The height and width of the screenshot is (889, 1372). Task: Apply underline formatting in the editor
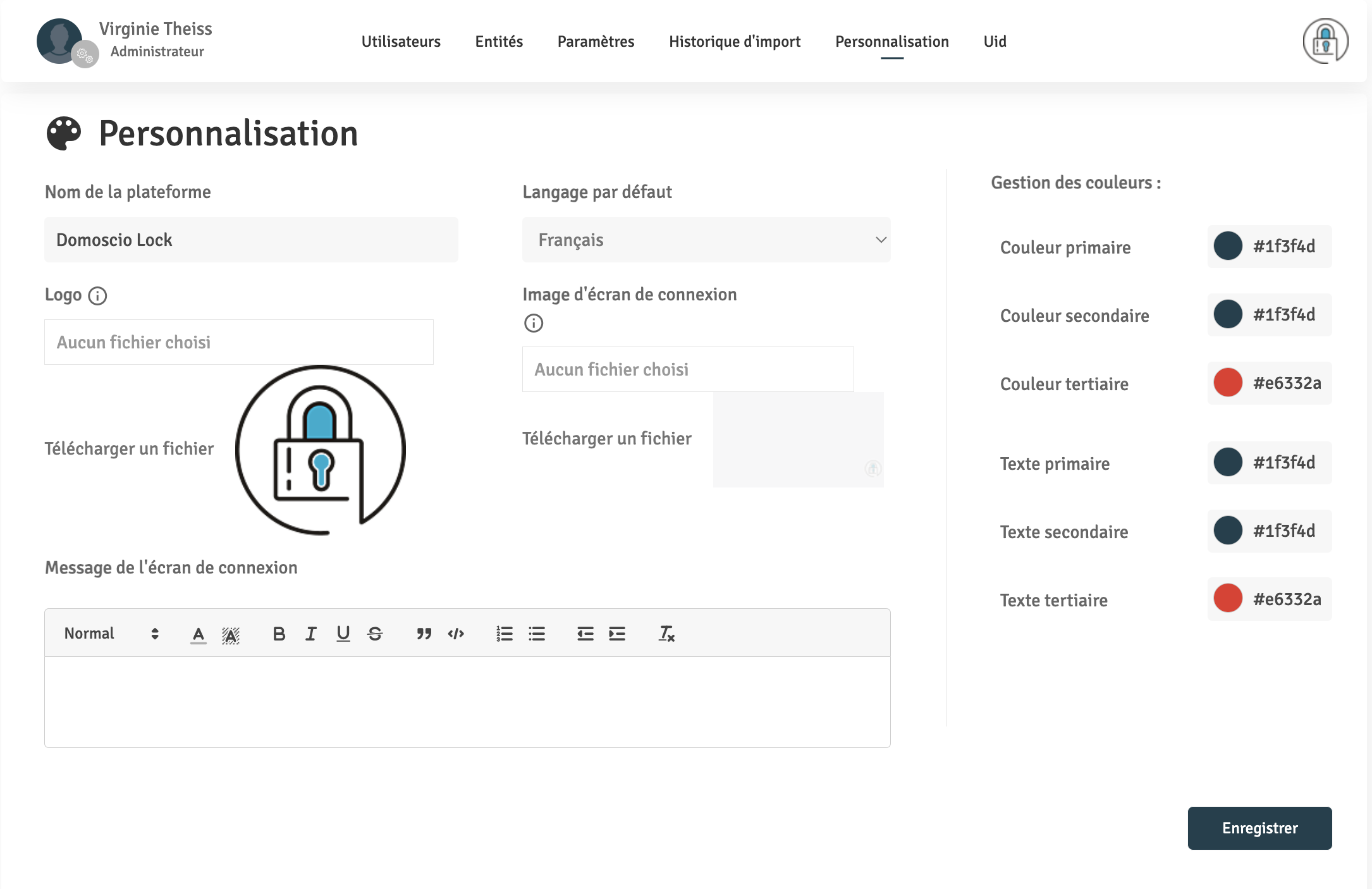pos(343,634)
